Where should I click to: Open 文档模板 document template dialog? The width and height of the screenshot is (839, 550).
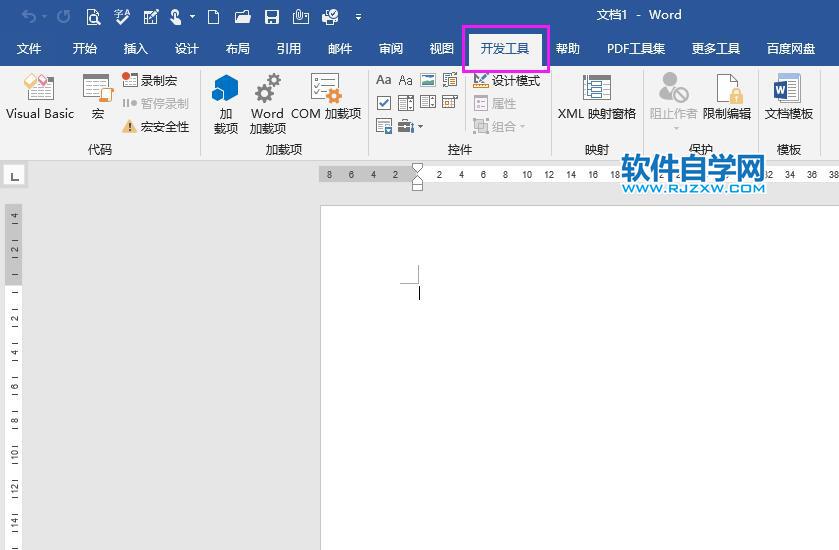tap(788, 96)
